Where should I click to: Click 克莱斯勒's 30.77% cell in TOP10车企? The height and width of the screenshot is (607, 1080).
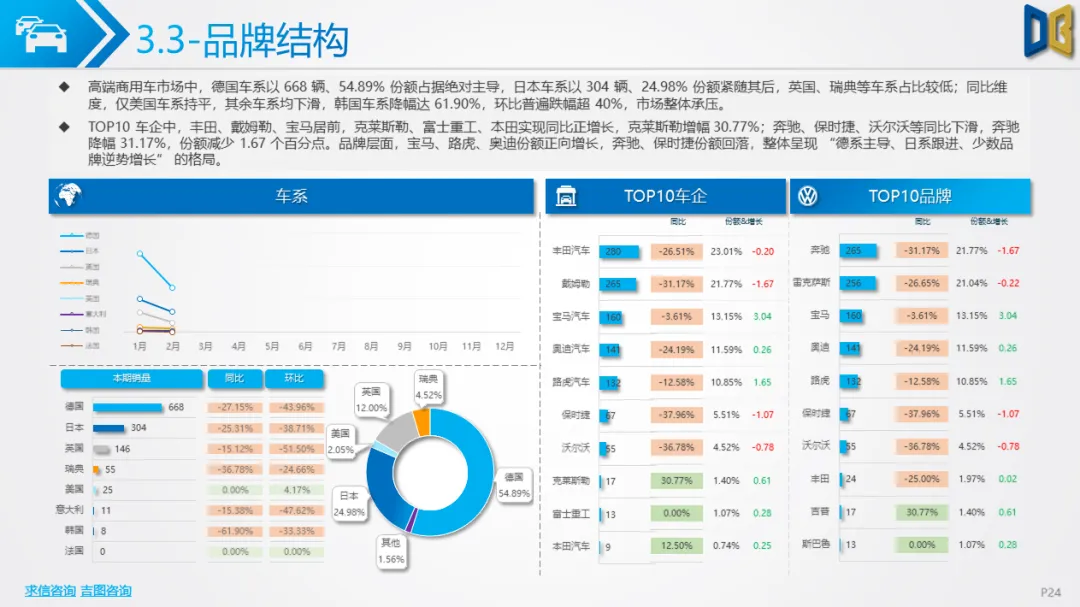676,480
